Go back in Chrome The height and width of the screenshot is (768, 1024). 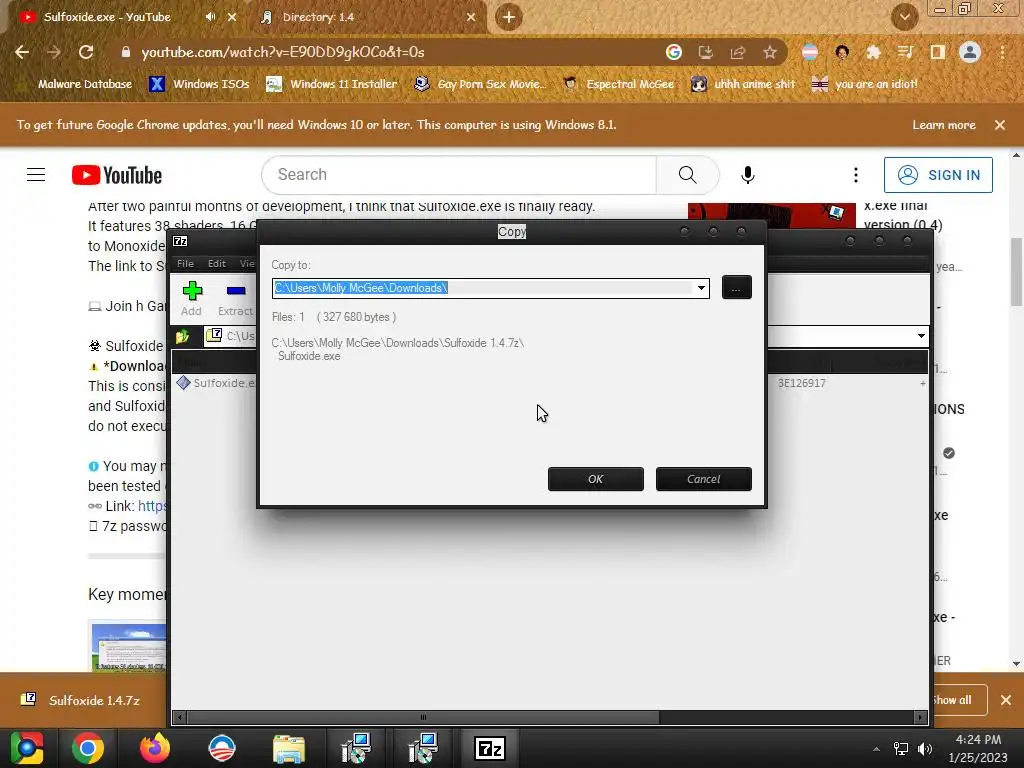[x=22, y=52]
